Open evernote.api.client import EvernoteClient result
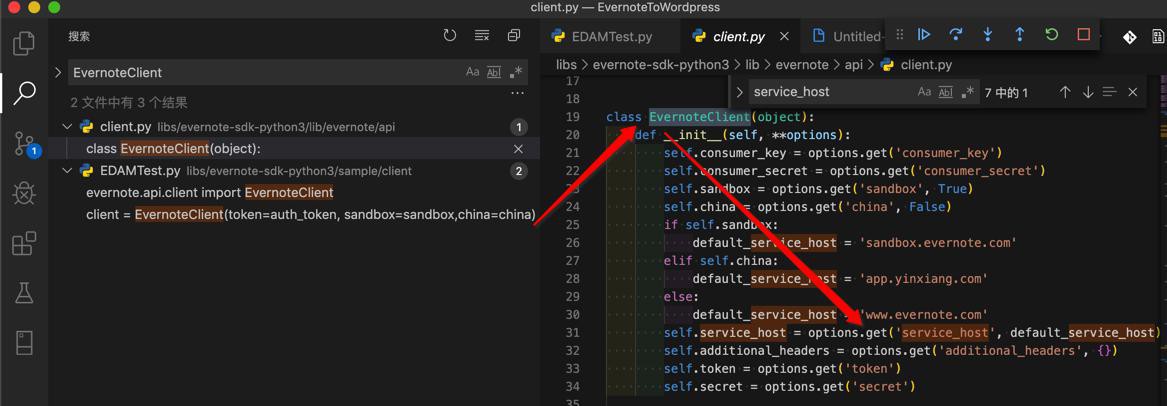The height and width of the screenshot is (406, 1167). click(x=210, y=193)
